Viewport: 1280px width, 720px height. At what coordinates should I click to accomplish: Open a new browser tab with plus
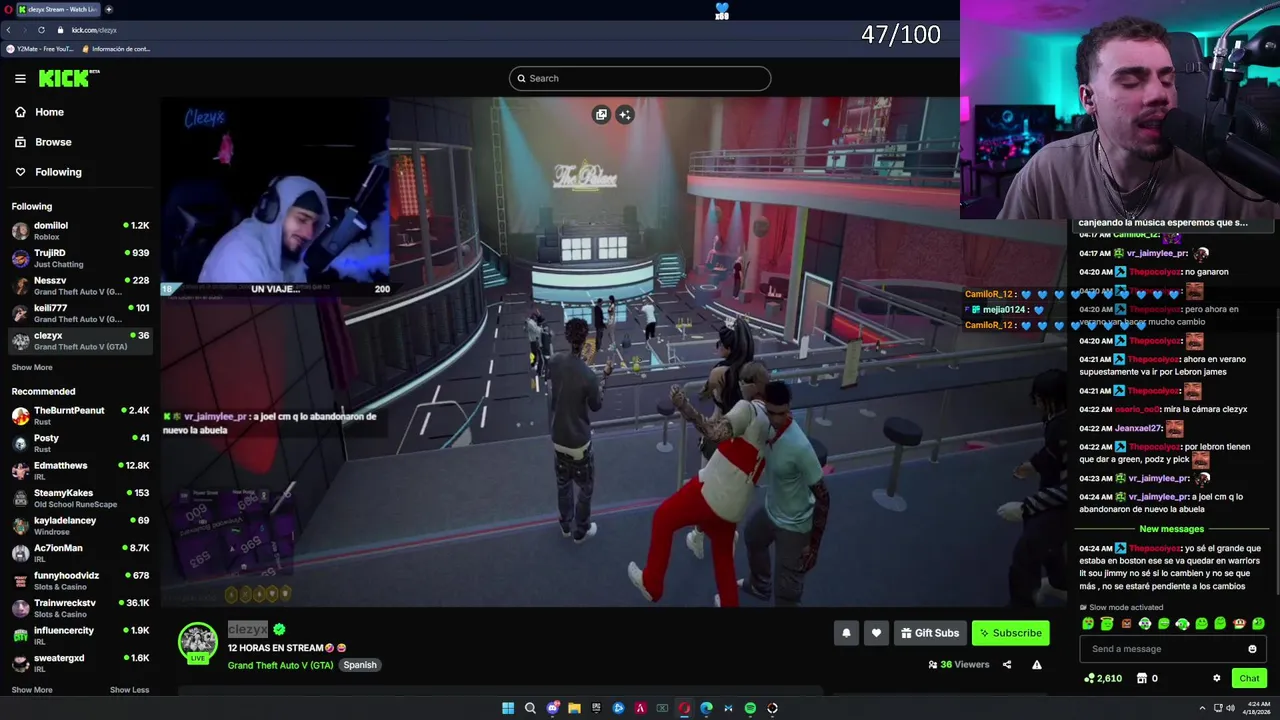[x=109, y=9]
